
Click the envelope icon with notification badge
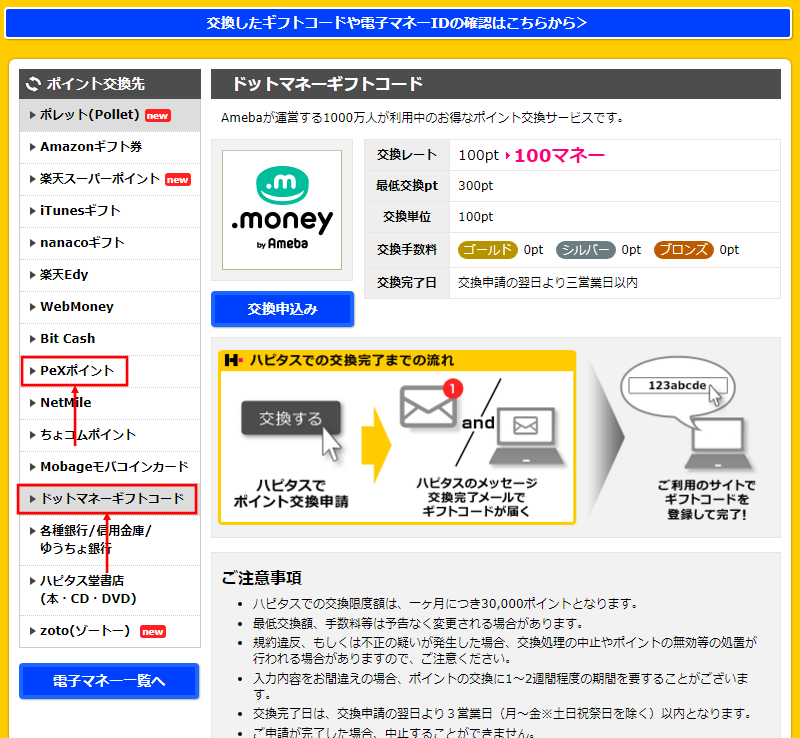point(430,404)
